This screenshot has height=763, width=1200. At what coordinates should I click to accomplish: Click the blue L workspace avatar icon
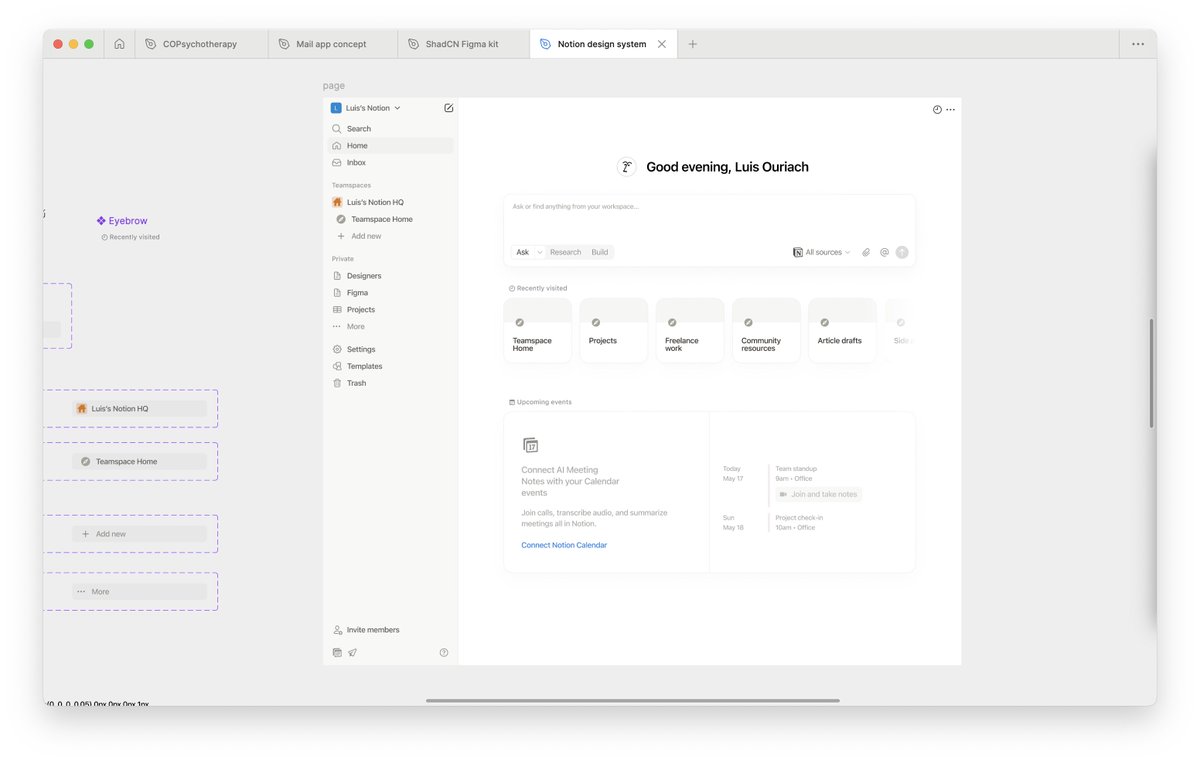(337, 108)
